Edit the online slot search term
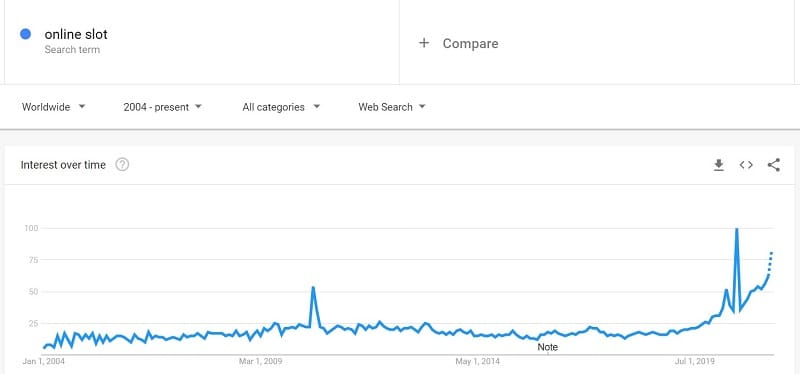 coord(76,35)
